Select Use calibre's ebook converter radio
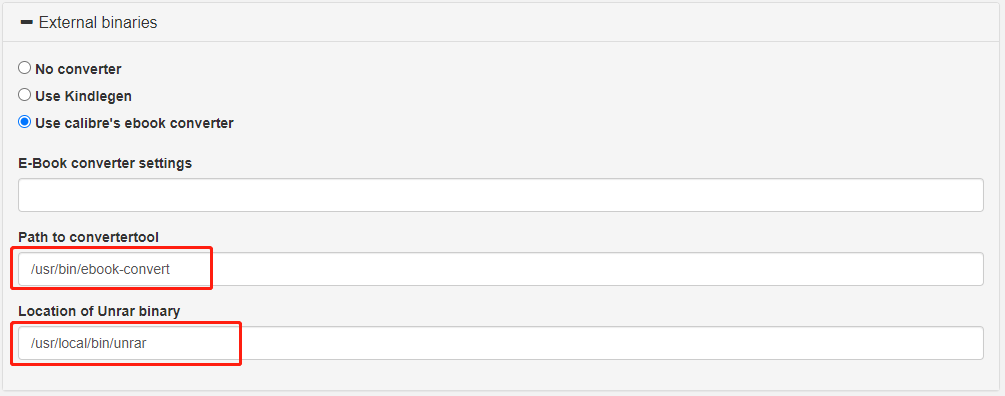The width and height of the screenshot is (1005, 396). 24,122
